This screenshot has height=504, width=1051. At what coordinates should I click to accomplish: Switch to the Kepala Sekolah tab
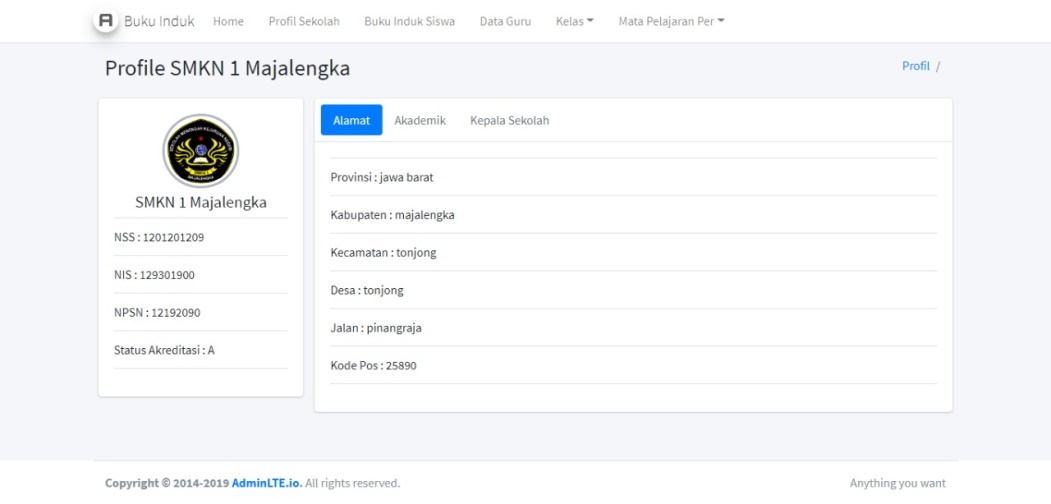coord(509,121)
